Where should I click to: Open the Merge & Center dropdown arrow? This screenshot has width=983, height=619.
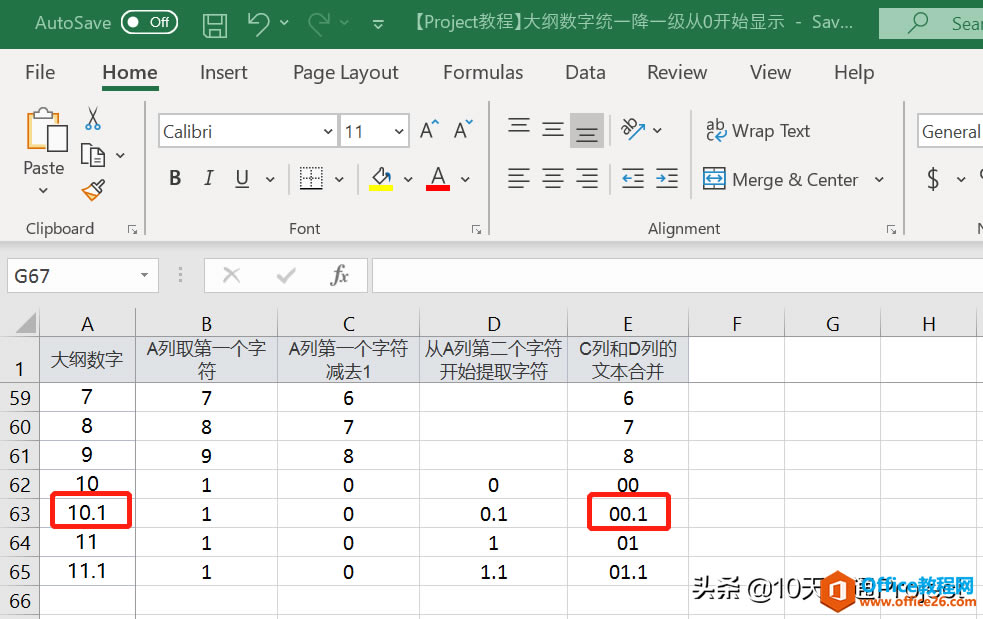point(879,180)
